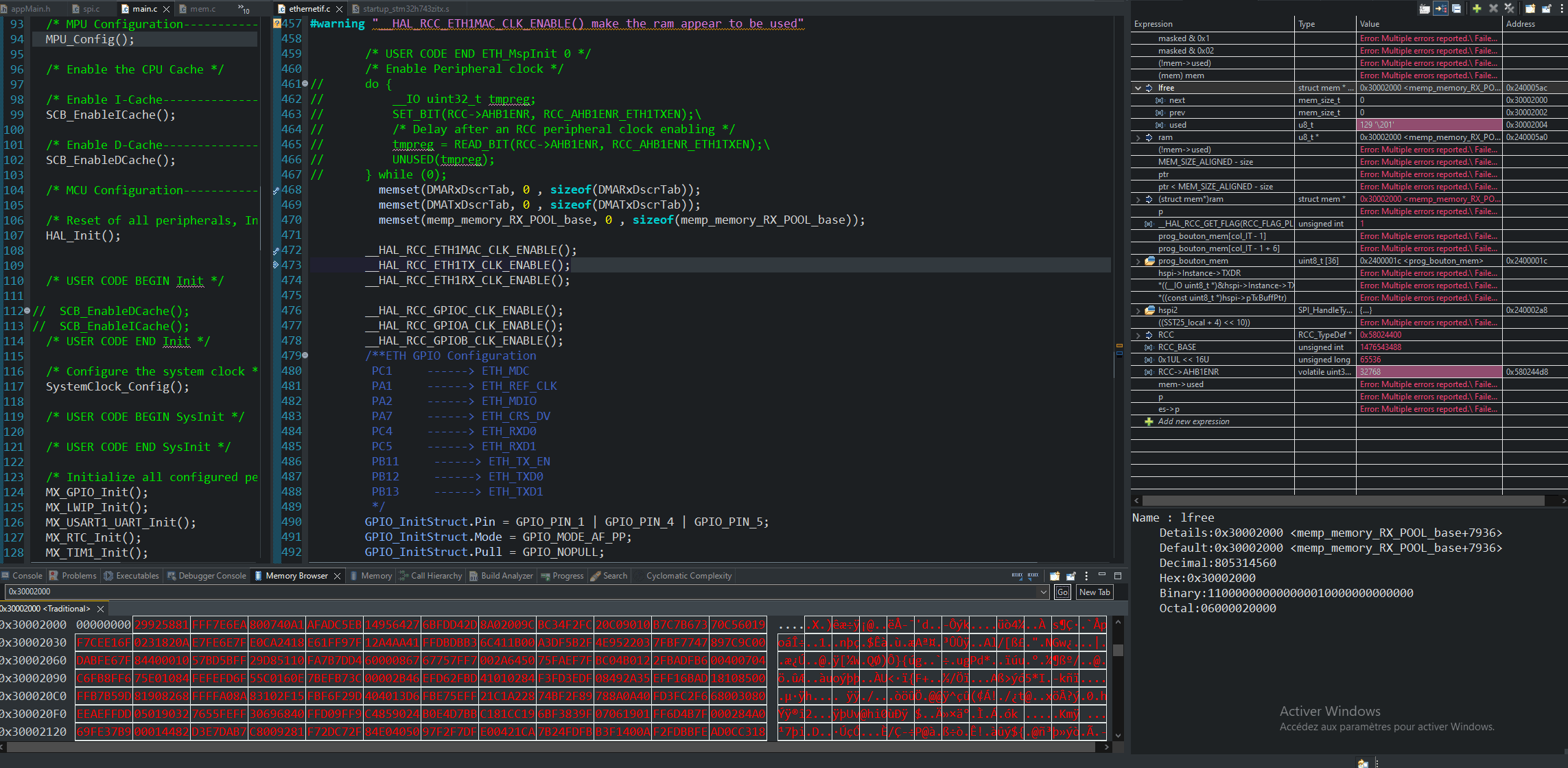Screen dimensions: 1568x768
Task: Collapse the lfree expression entry
Action: coord(1138,88)
